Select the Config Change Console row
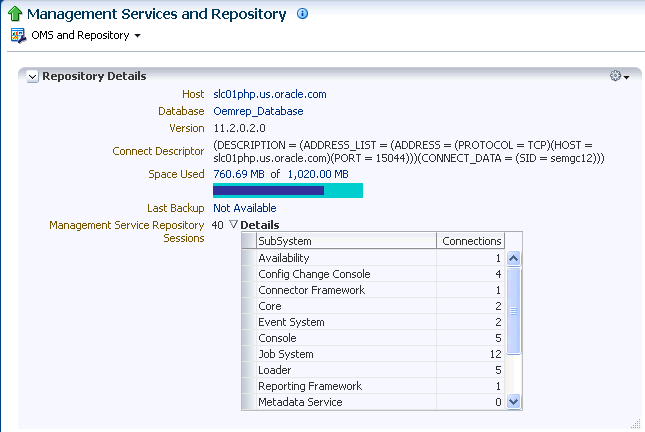Screen dimensions: 645x432 (373, 274)
